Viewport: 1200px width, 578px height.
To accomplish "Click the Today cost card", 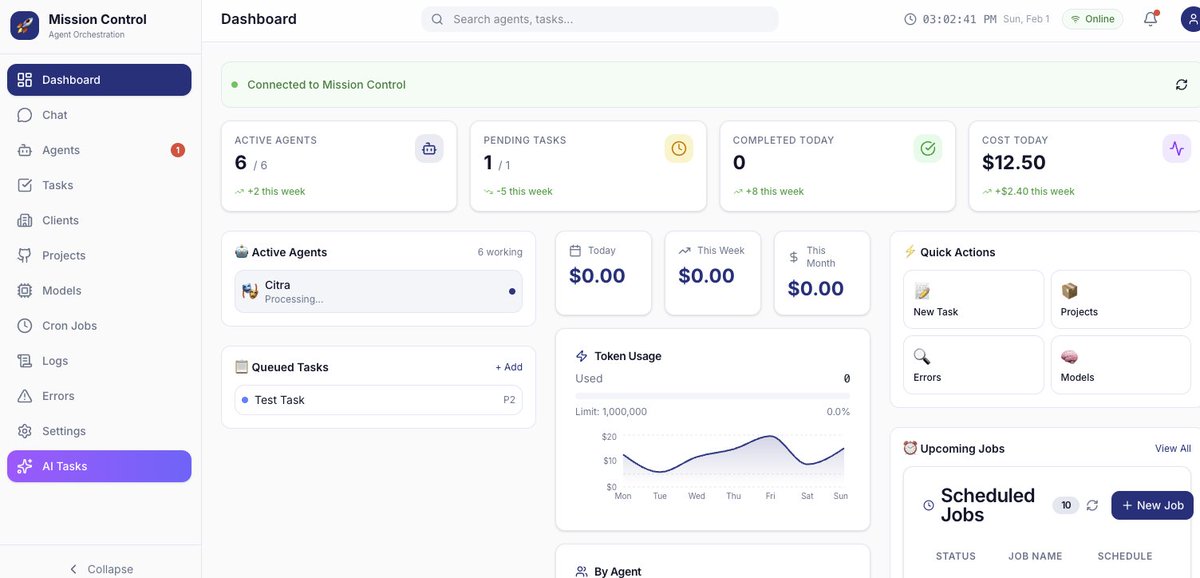I will point(603,274).
